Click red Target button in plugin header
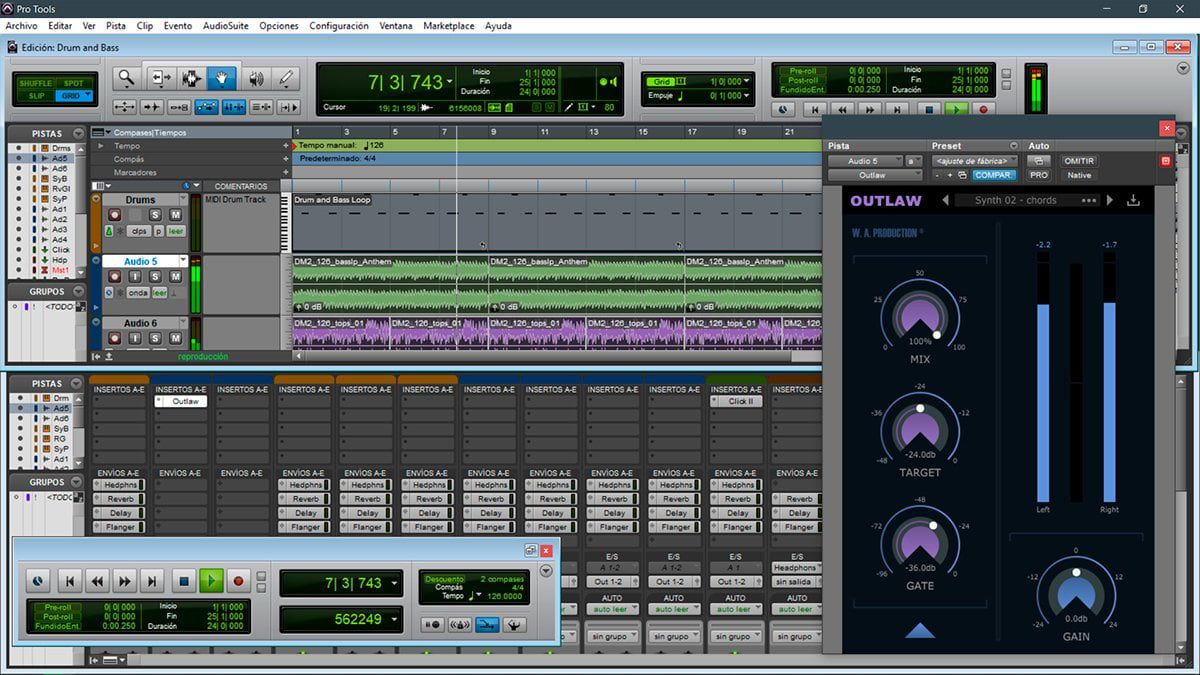Image resolution: width=1200 pixels, height=675 pixels. pyautogui.click(x=1165, y=161)
